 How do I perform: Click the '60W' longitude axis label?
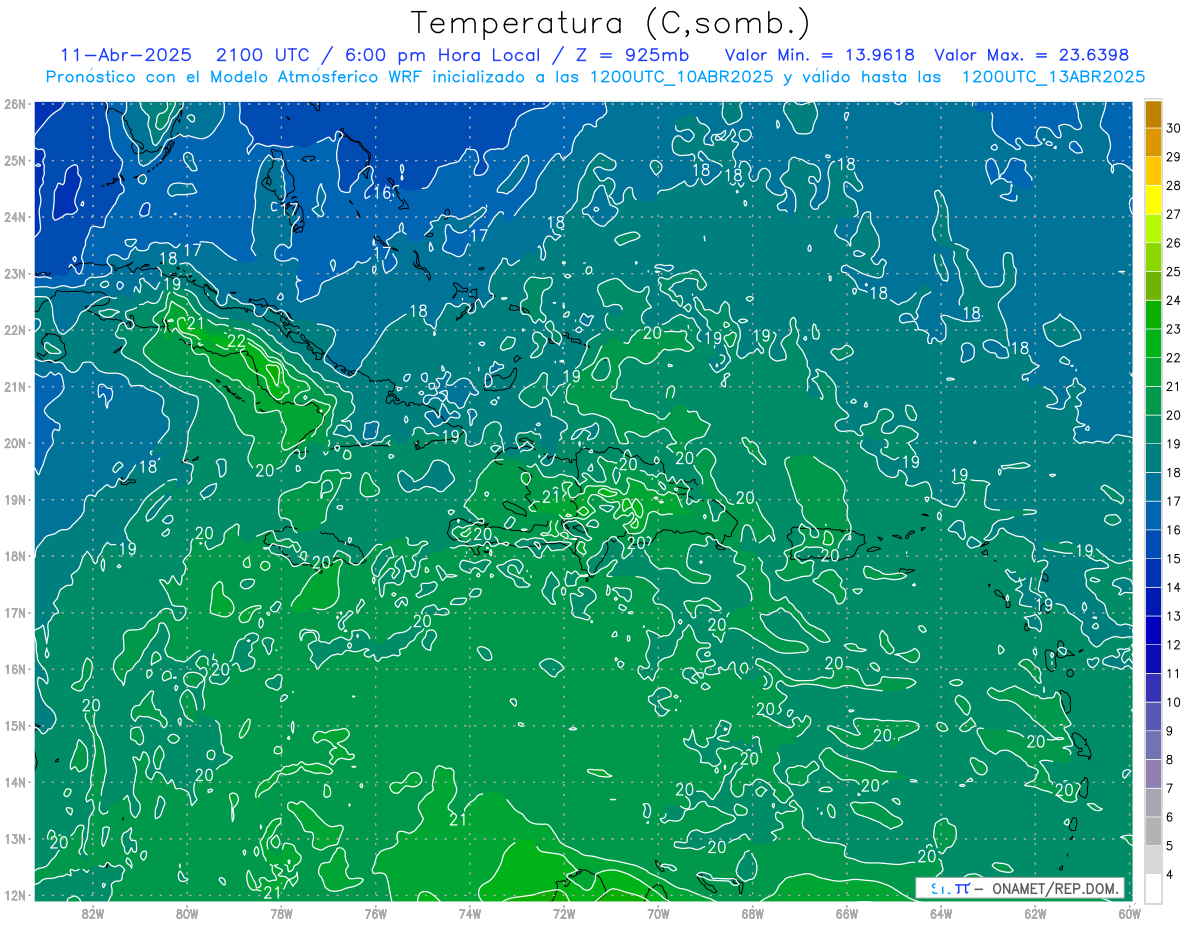[1129, 913]
